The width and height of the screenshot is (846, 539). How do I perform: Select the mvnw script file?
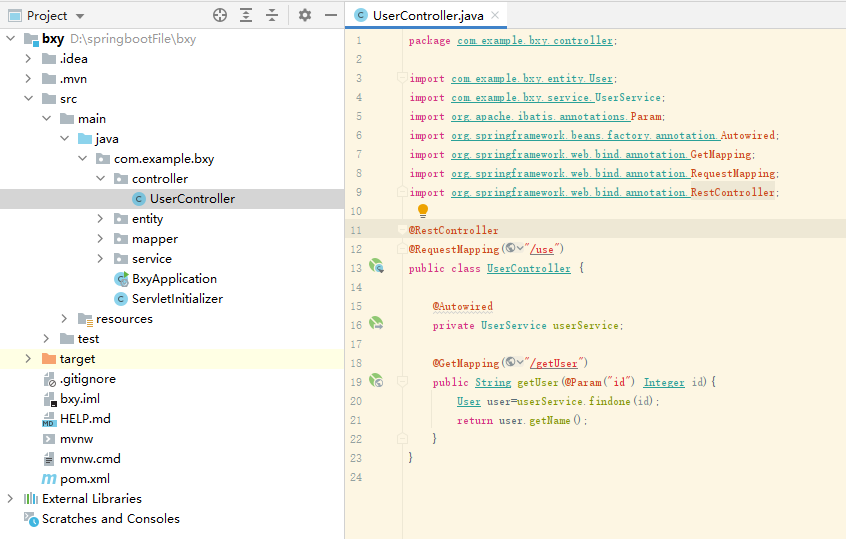(77, 439)
